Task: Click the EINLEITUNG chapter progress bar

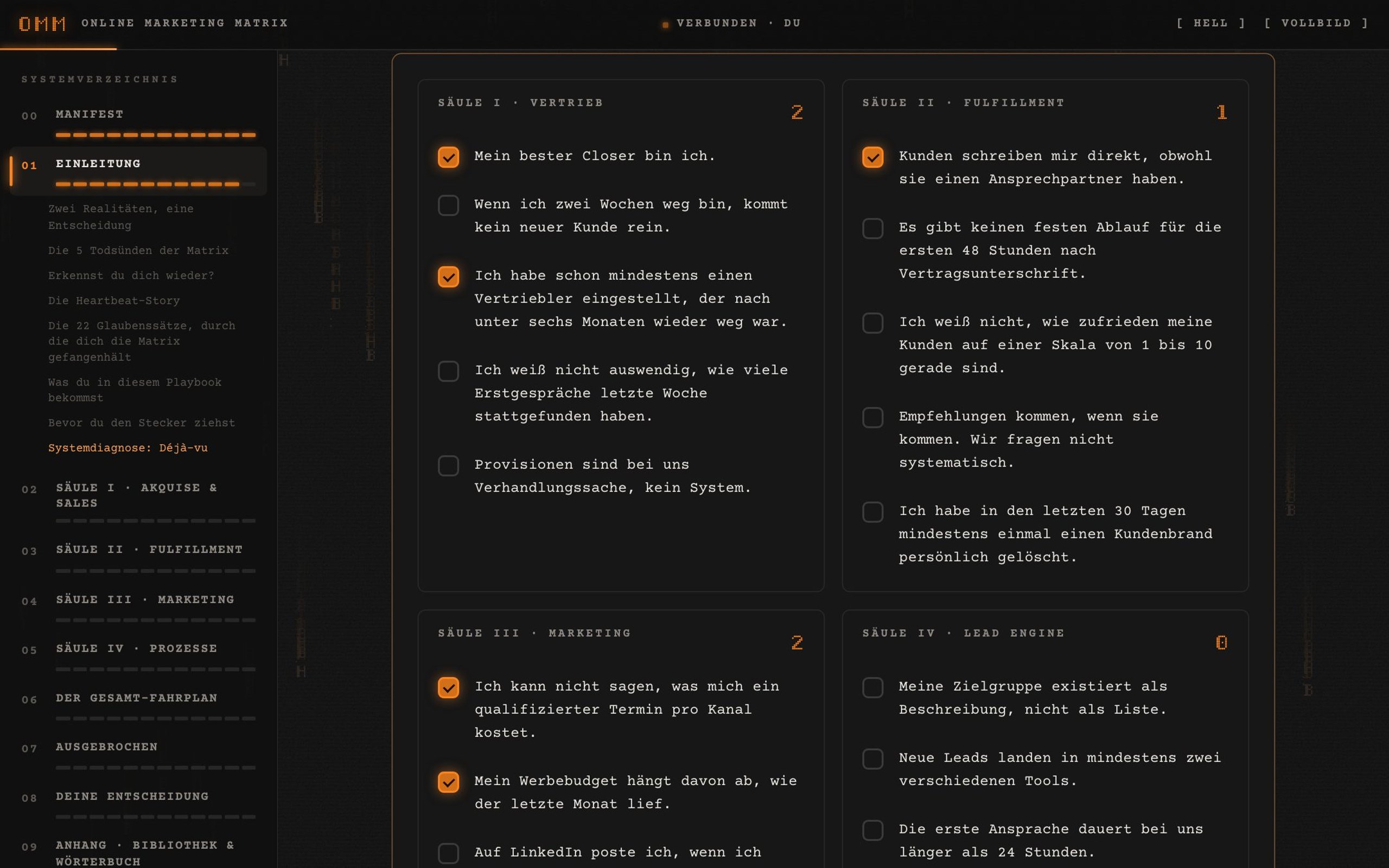Action: pyautogui.click(x=156, y=184)
